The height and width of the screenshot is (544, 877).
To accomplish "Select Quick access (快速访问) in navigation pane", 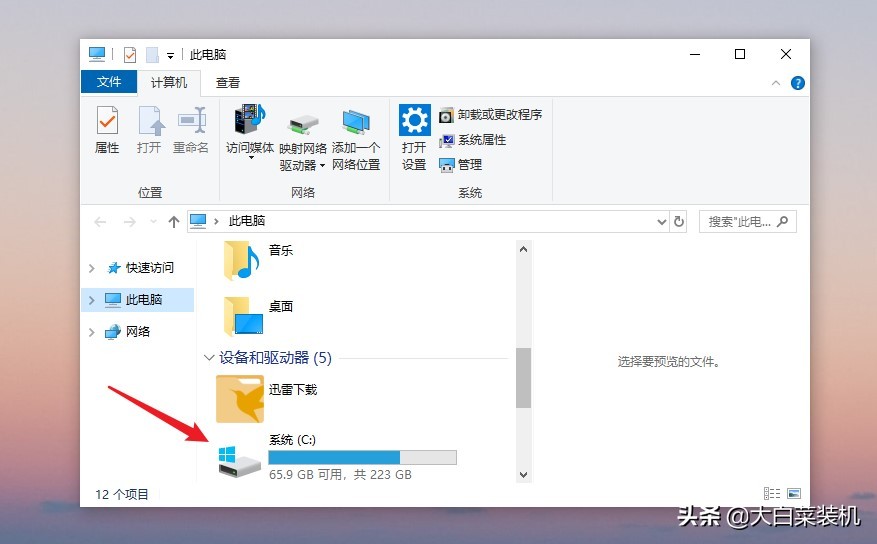I will coord(140,268).
